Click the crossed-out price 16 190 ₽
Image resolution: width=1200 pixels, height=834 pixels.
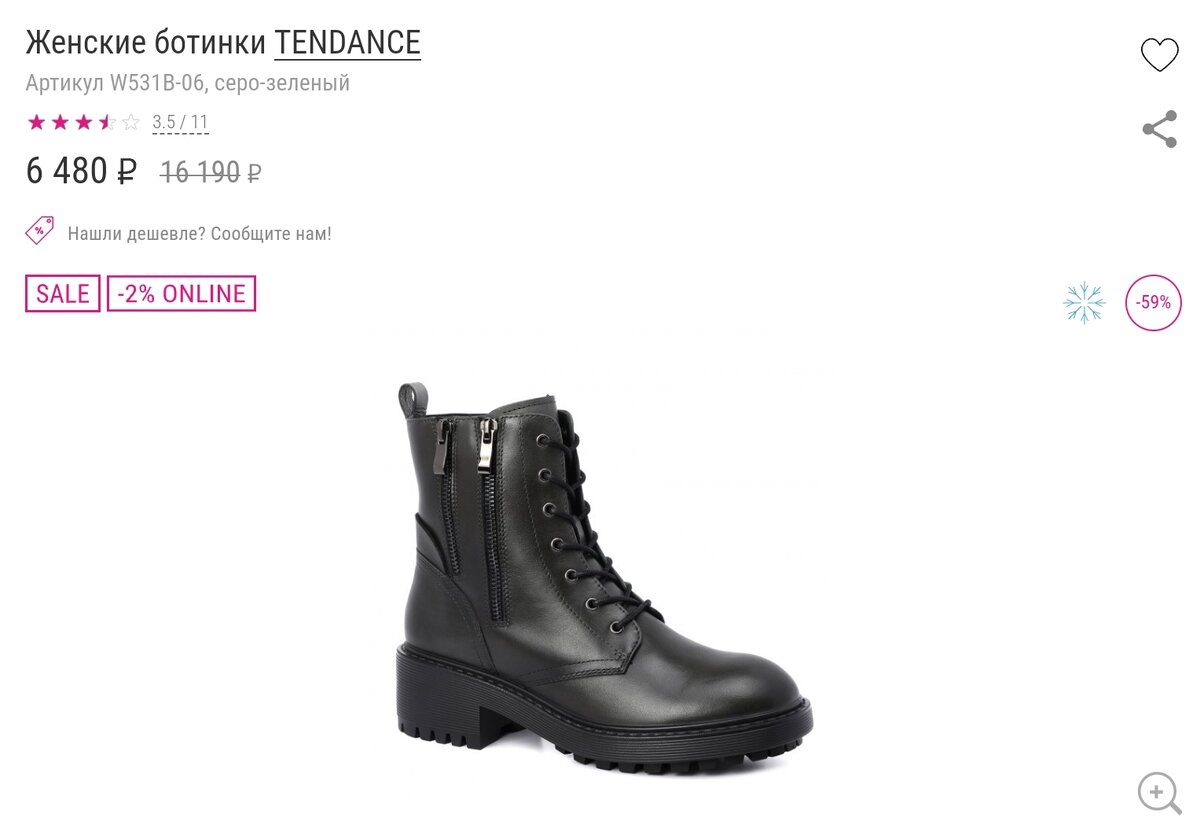(210, 173)
